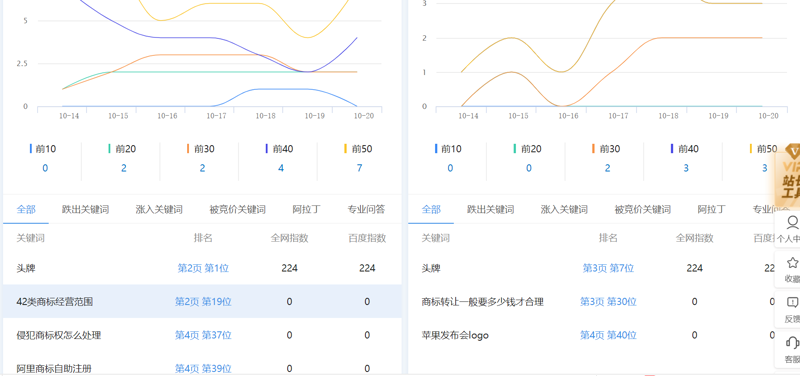Image resolution: width=800 pixels, height=376 pixels.
Task: Select keyword 阿里商标自助注册
Action: tap(54, 368)
